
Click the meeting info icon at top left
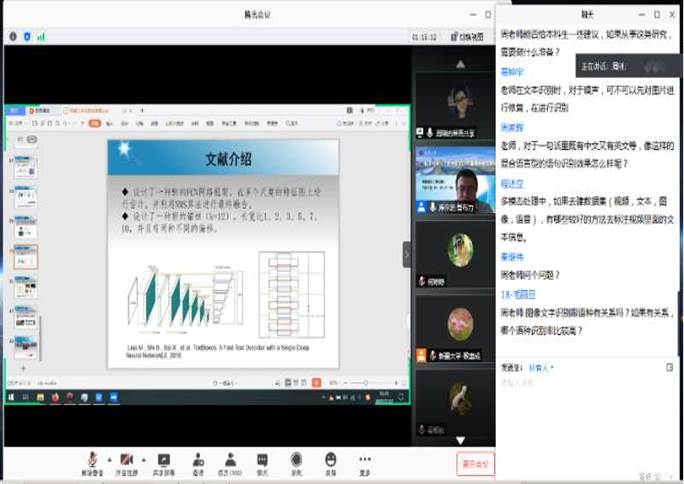tap(12, 36)
